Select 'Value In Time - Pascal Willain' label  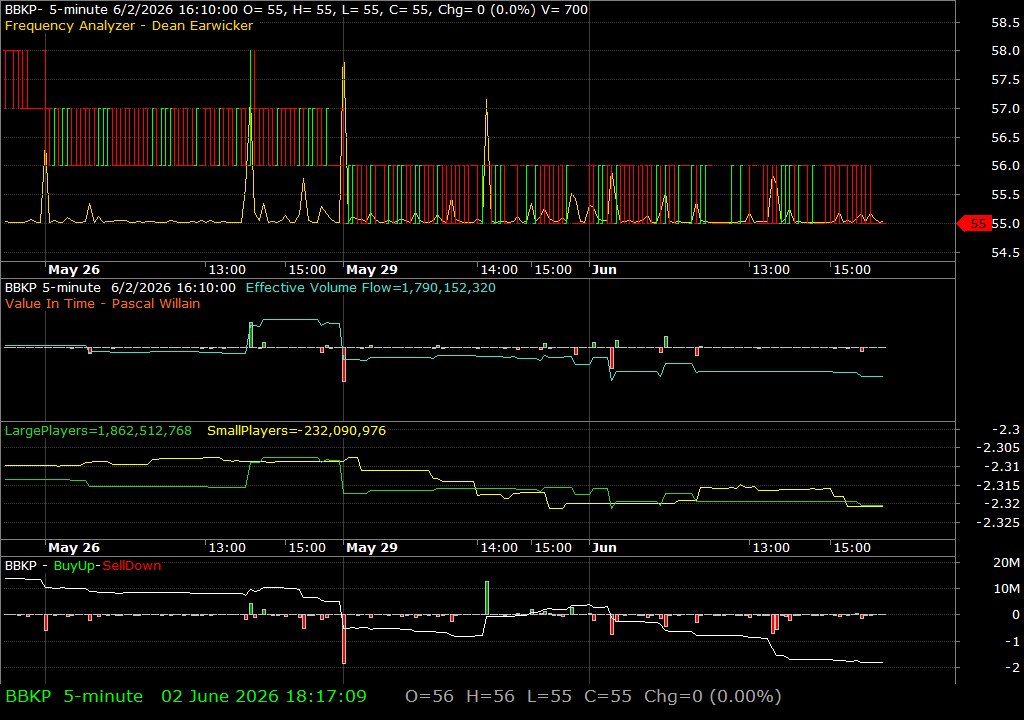[x=103, y=303]
